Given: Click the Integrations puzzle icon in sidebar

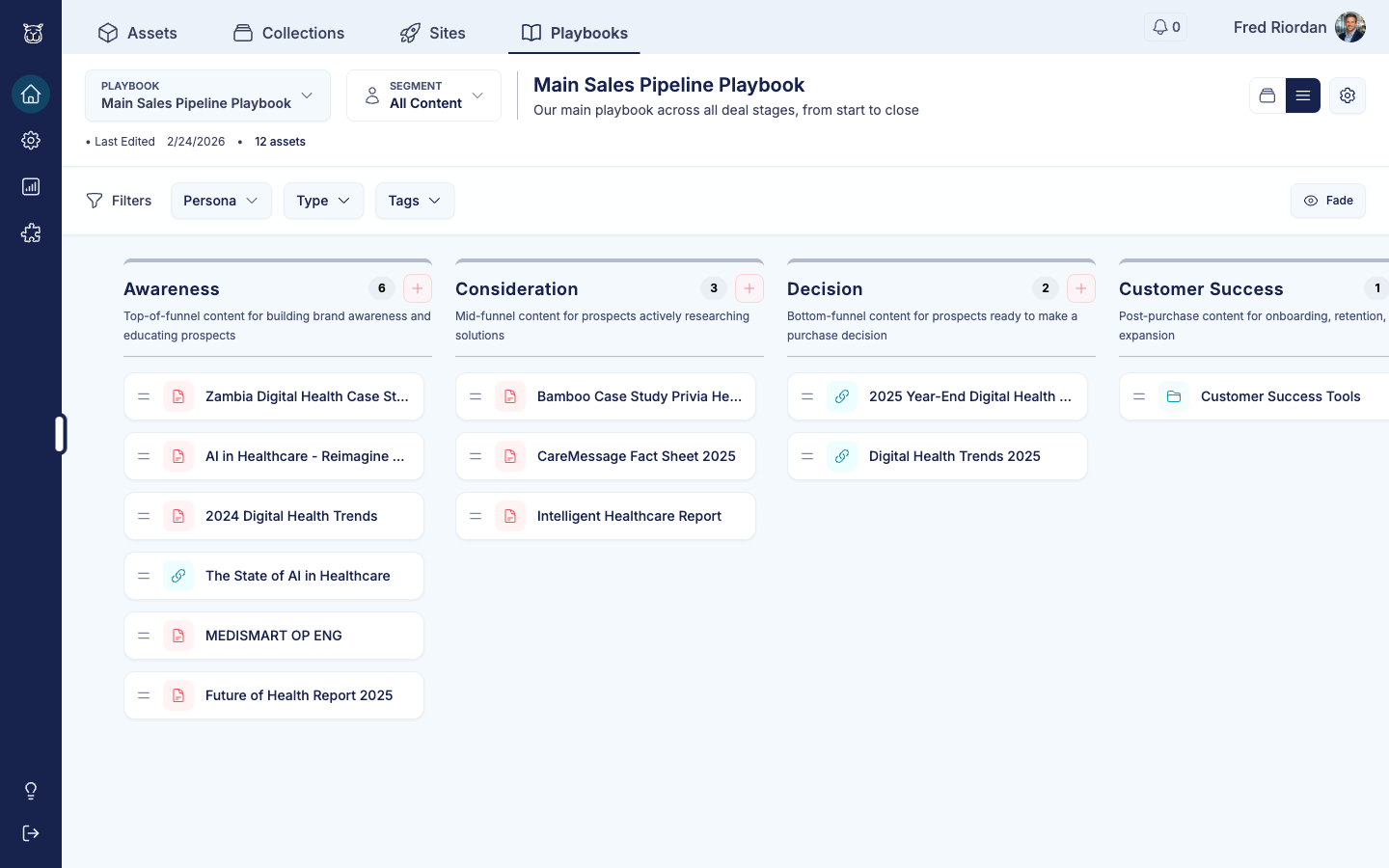Looking at the screenshot, I should pyautogui.click(x=31, y=232).
